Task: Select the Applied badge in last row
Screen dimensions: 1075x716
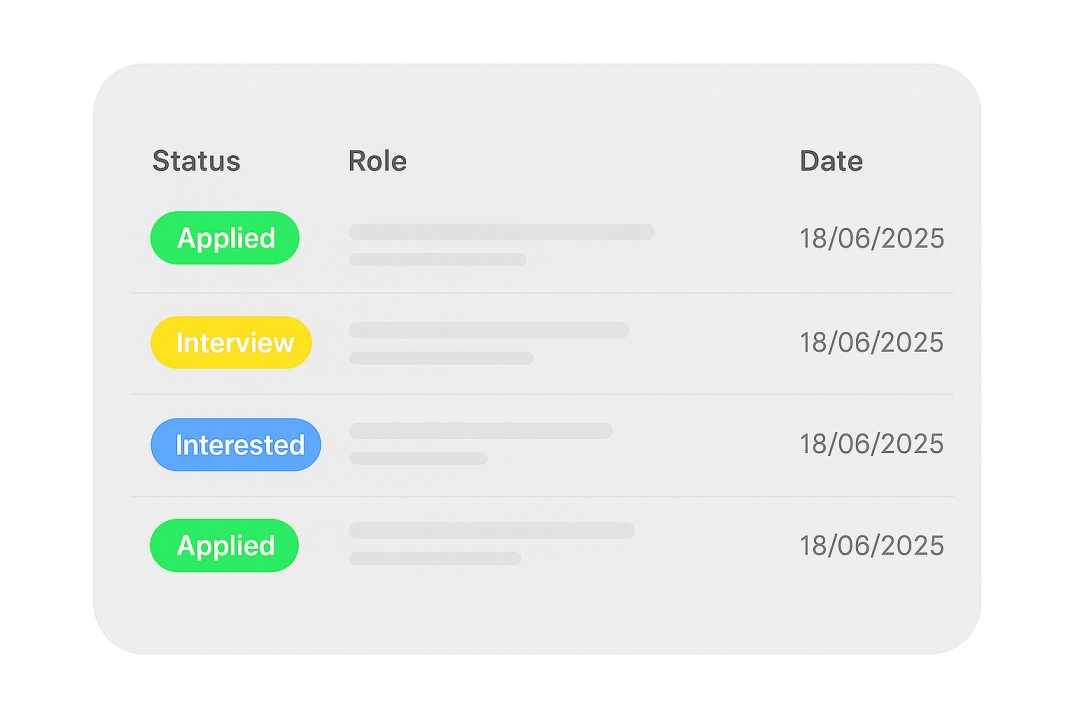Action: point(224,545)
